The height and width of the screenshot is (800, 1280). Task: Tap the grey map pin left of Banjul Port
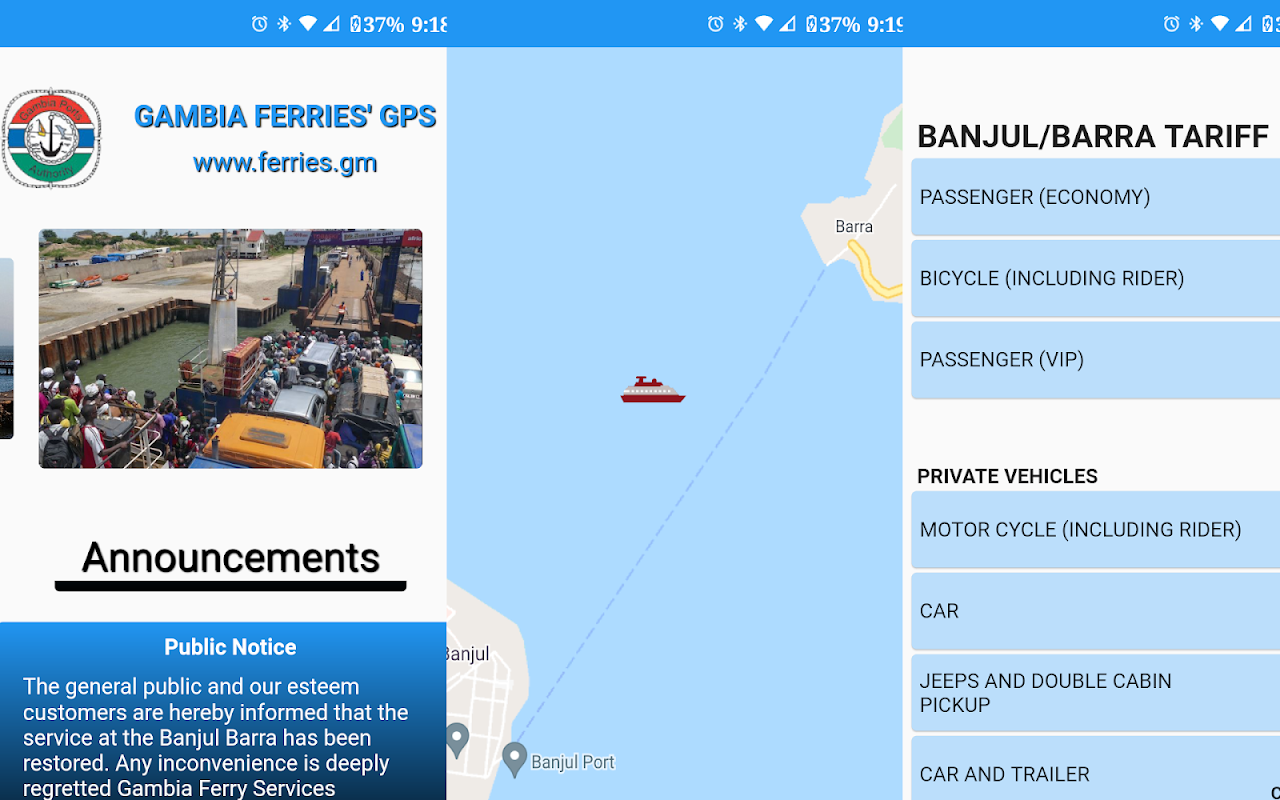click(x=457, y=740)
